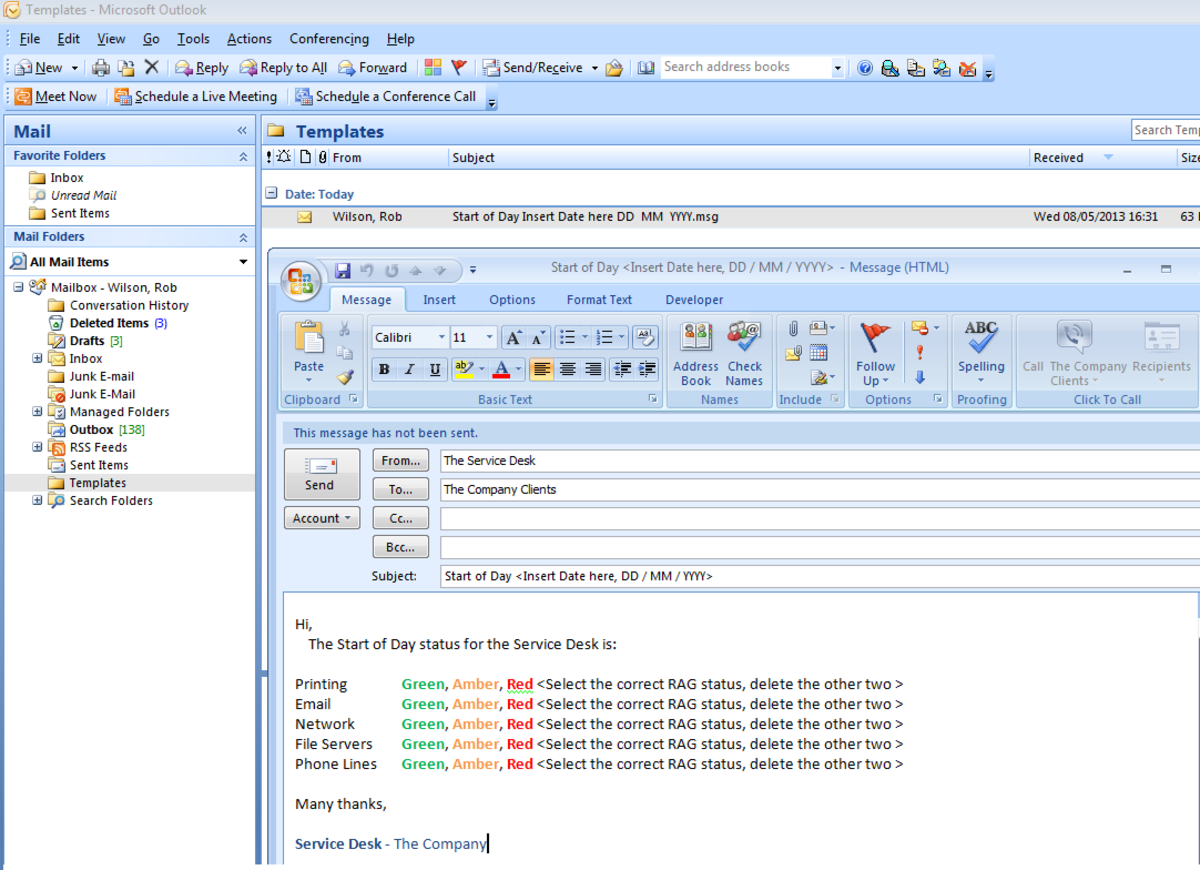Click the Print icon in main toolbar
Image resolution: width=1200 pixels, height=870 pixels.
(101, 68)
